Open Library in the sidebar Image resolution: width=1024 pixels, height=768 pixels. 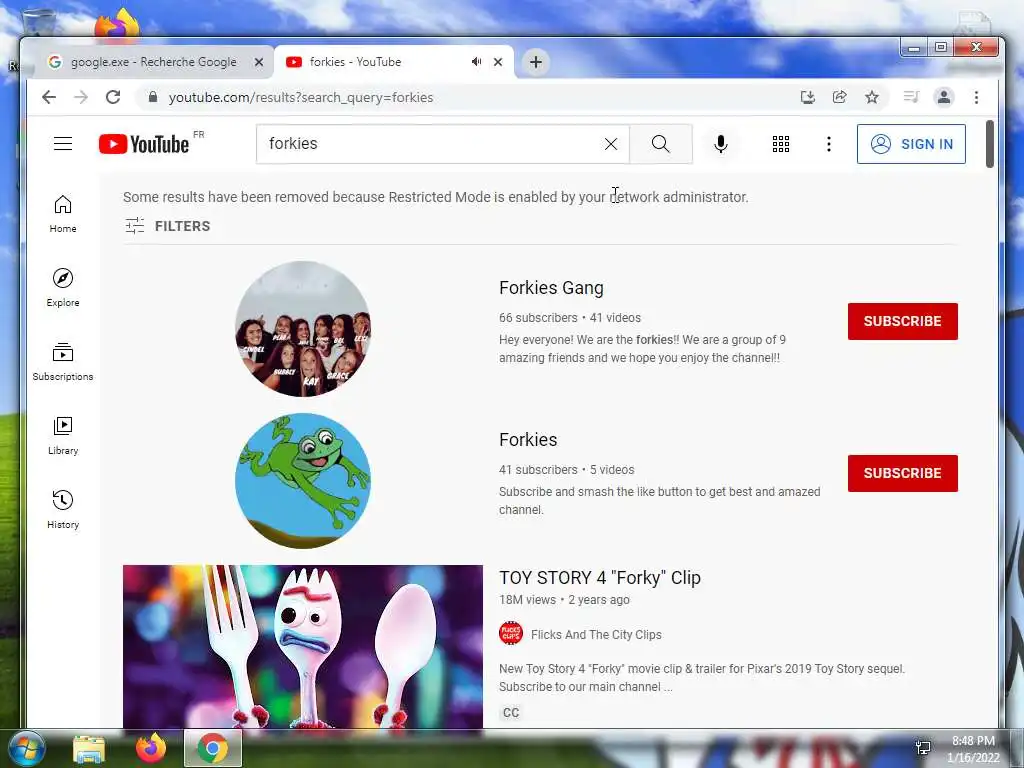click(63, 436)
